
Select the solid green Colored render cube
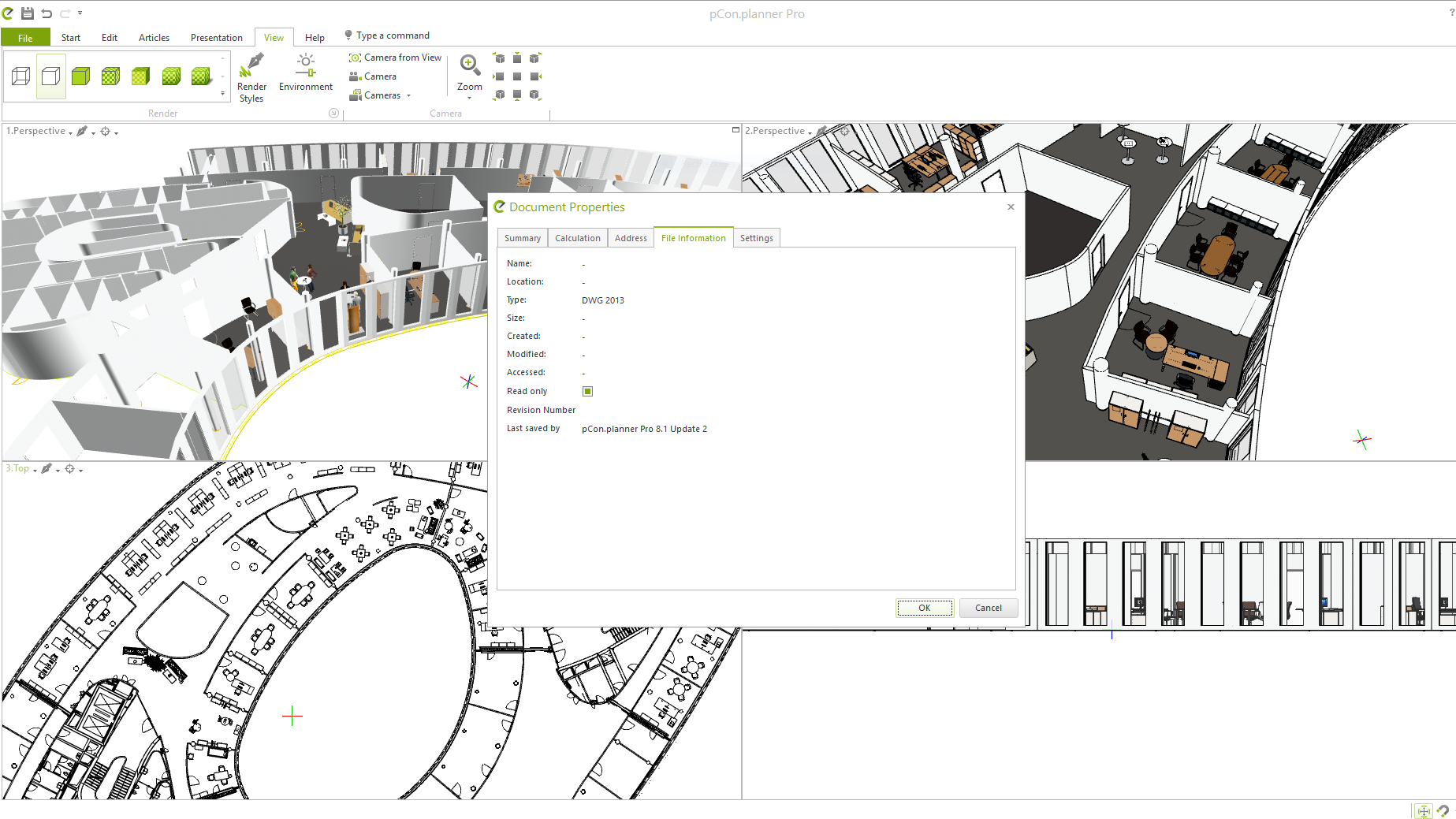(x=81, y=76)
